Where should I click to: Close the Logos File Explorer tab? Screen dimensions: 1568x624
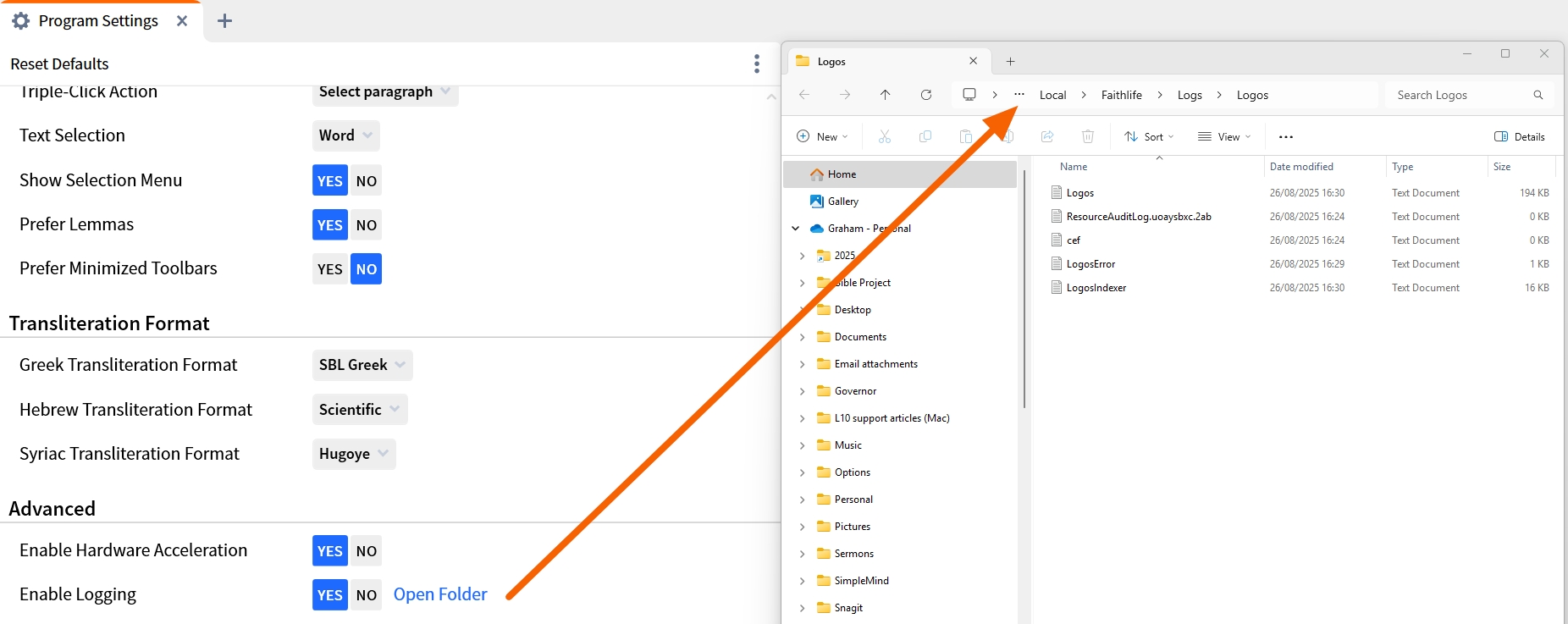click(x=974, y=61)
